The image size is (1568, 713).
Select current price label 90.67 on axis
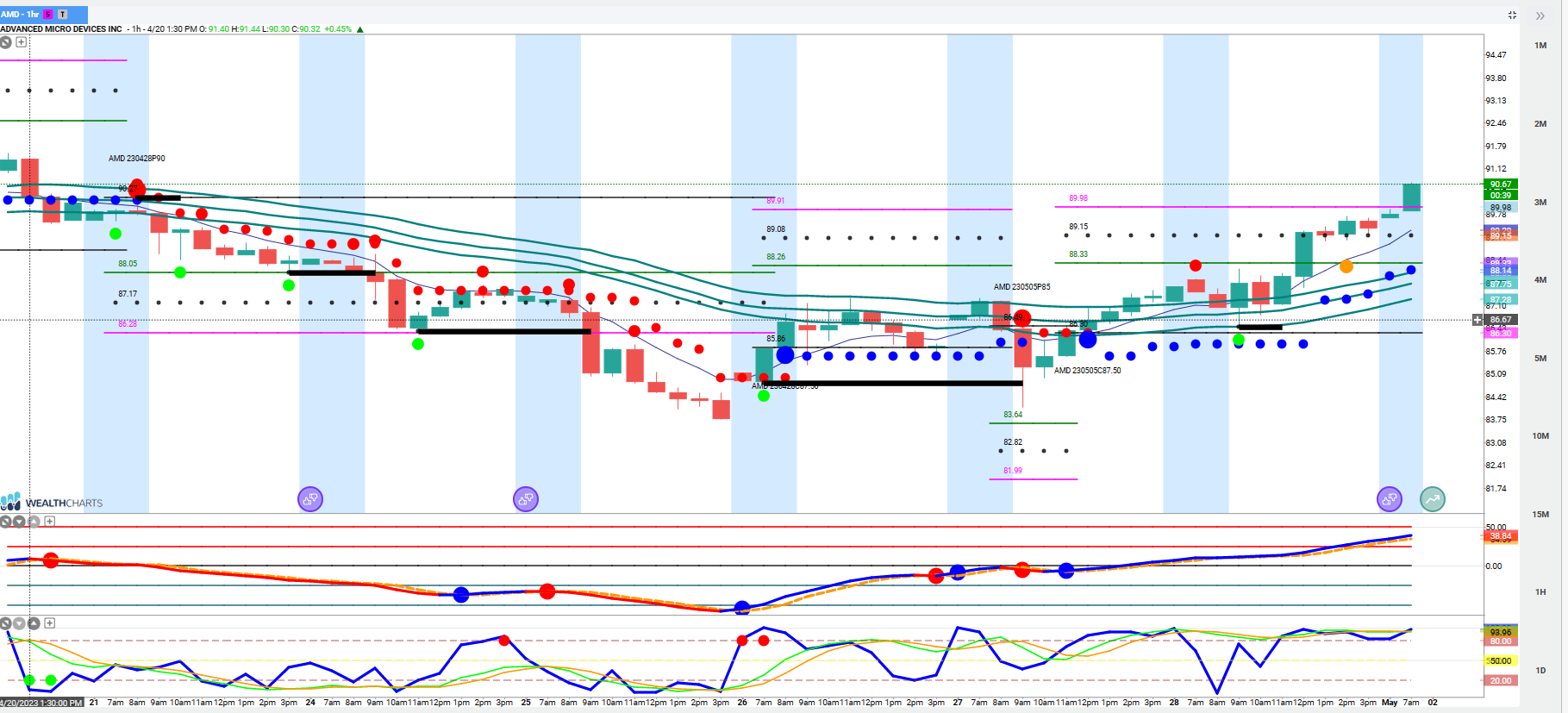tap(1501, 185)
